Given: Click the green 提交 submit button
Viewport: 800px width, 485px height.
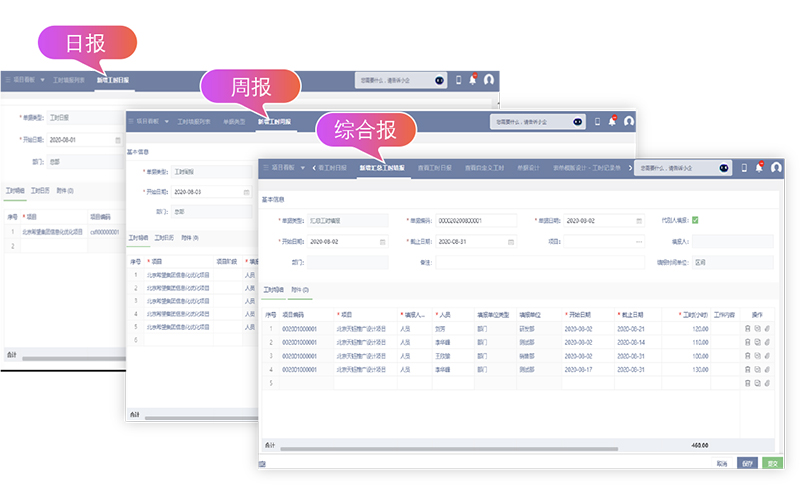Looking at the screenshot, I should click(772, 463).
